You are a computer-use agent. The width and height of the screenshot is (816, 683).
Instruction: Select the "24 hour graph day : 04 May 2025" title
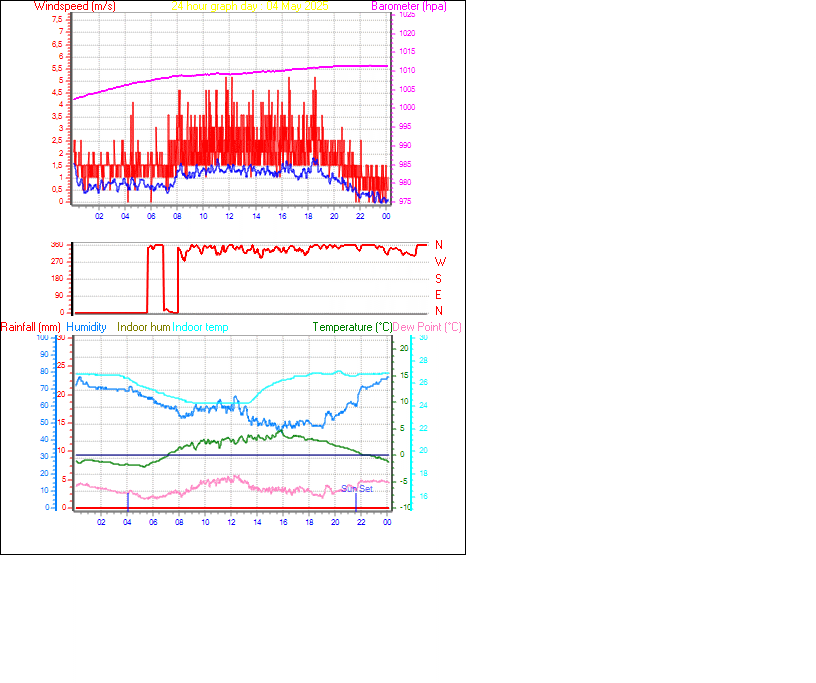click(250, 6)
